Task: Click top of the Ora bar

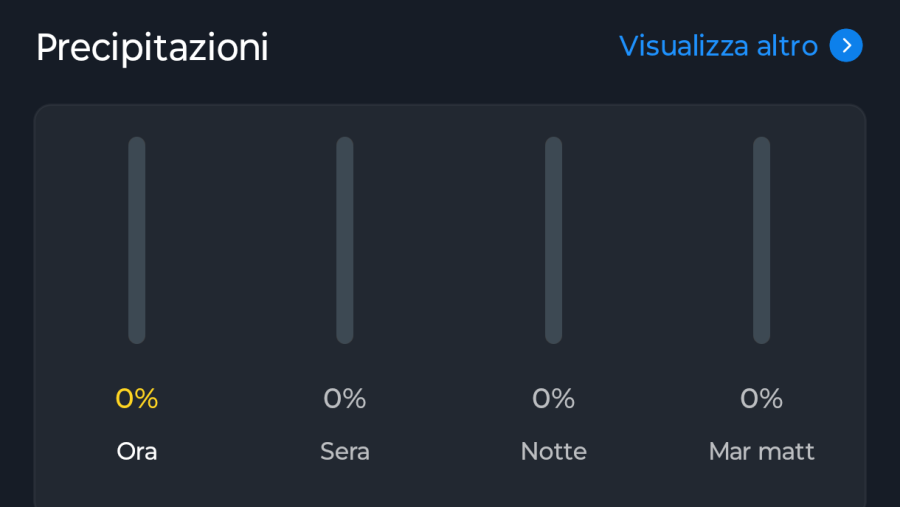Action: coord(137,142)
